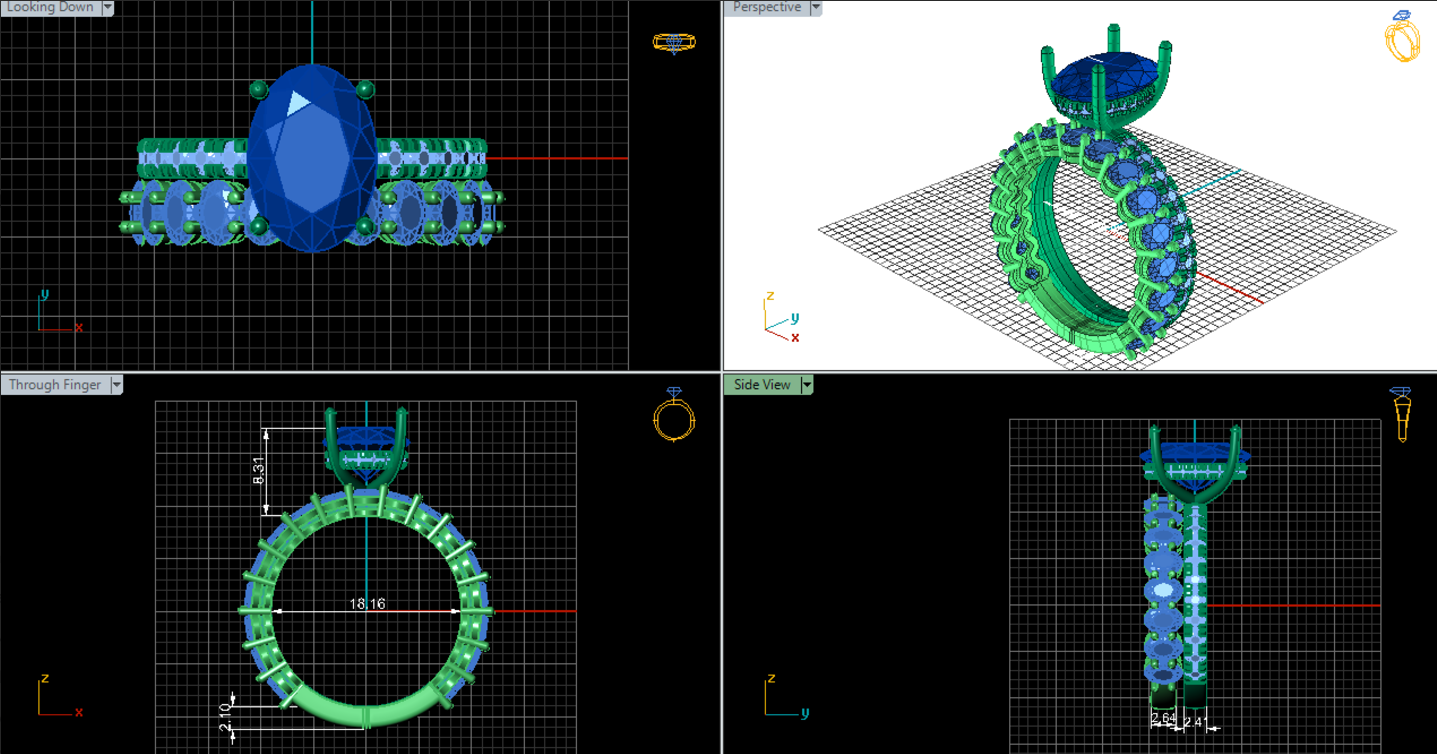Pick the large blue oval gemstone in Looking Down
The height and width of the screenshot is (754, 1437).
(x=312, y=160)
